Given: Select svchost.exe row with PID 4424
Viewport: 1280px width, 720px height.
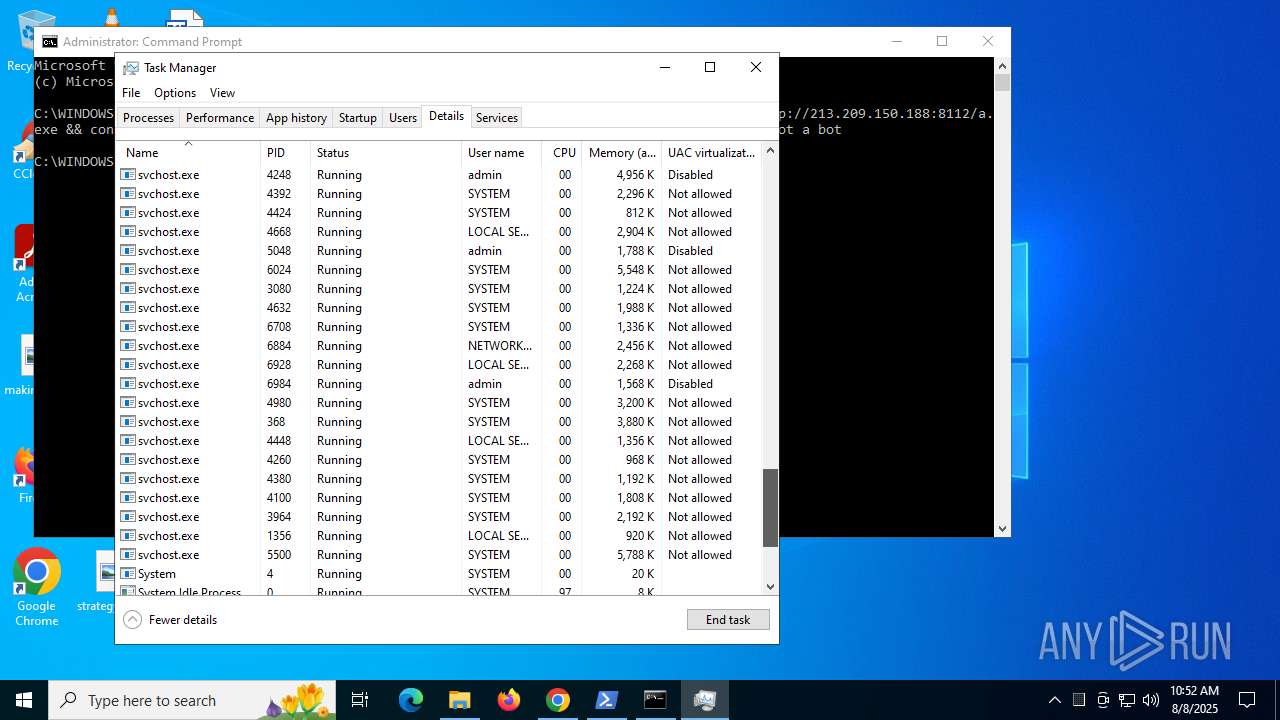Looking at the screenshot, I should click(439, 213).
